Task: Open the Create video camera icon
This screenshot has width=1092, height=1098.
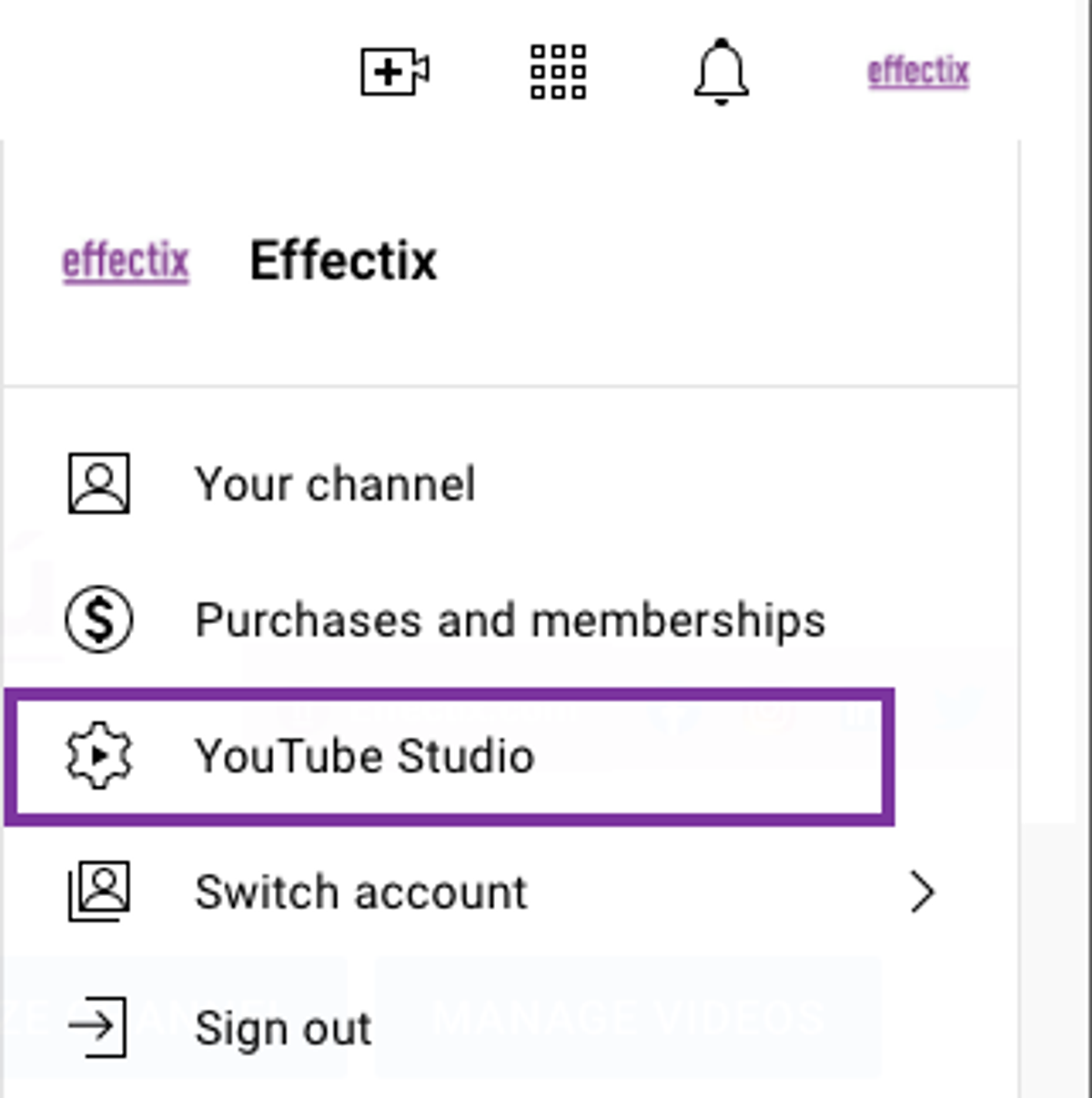Action: [x=395, y=71]
